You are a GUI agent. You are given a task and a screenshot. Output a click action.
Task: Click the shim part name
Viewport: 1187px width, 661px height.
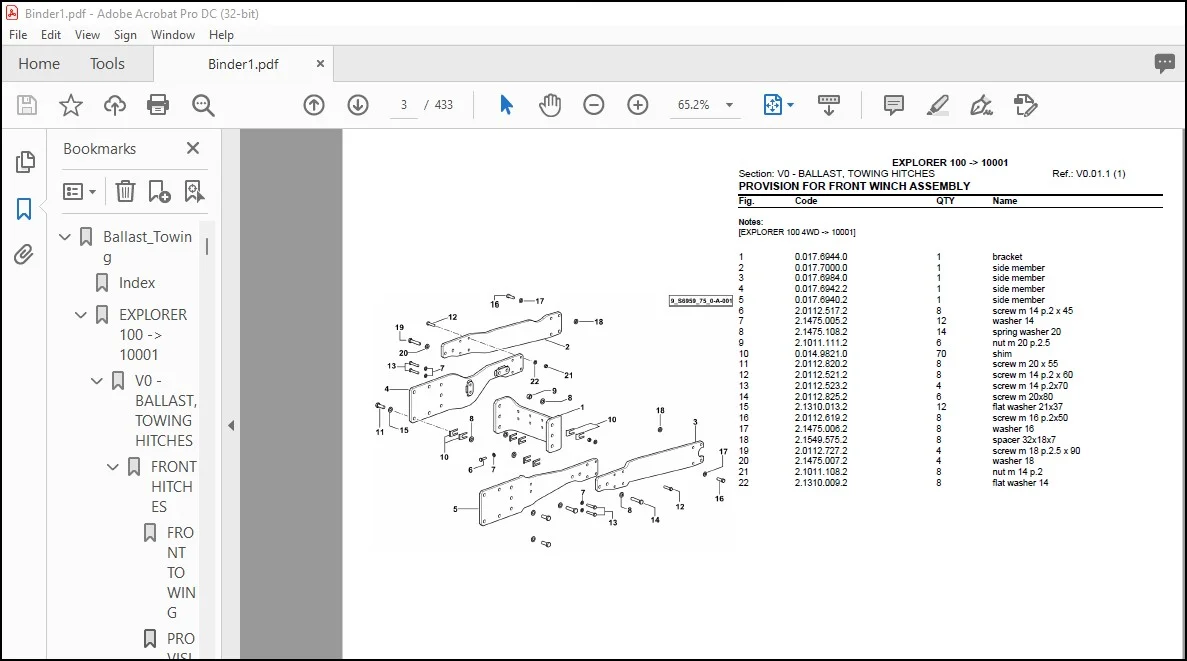pos(1002,354)
